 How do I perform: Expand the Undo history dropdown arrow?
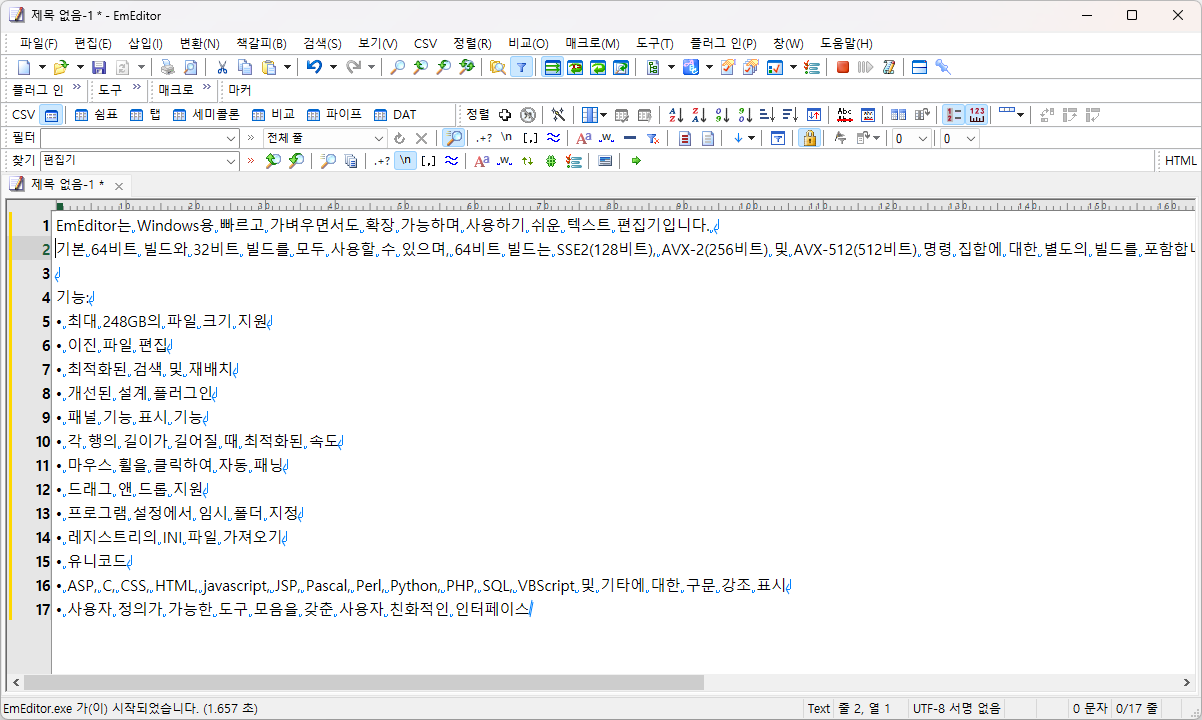click(x=332, y=67)
